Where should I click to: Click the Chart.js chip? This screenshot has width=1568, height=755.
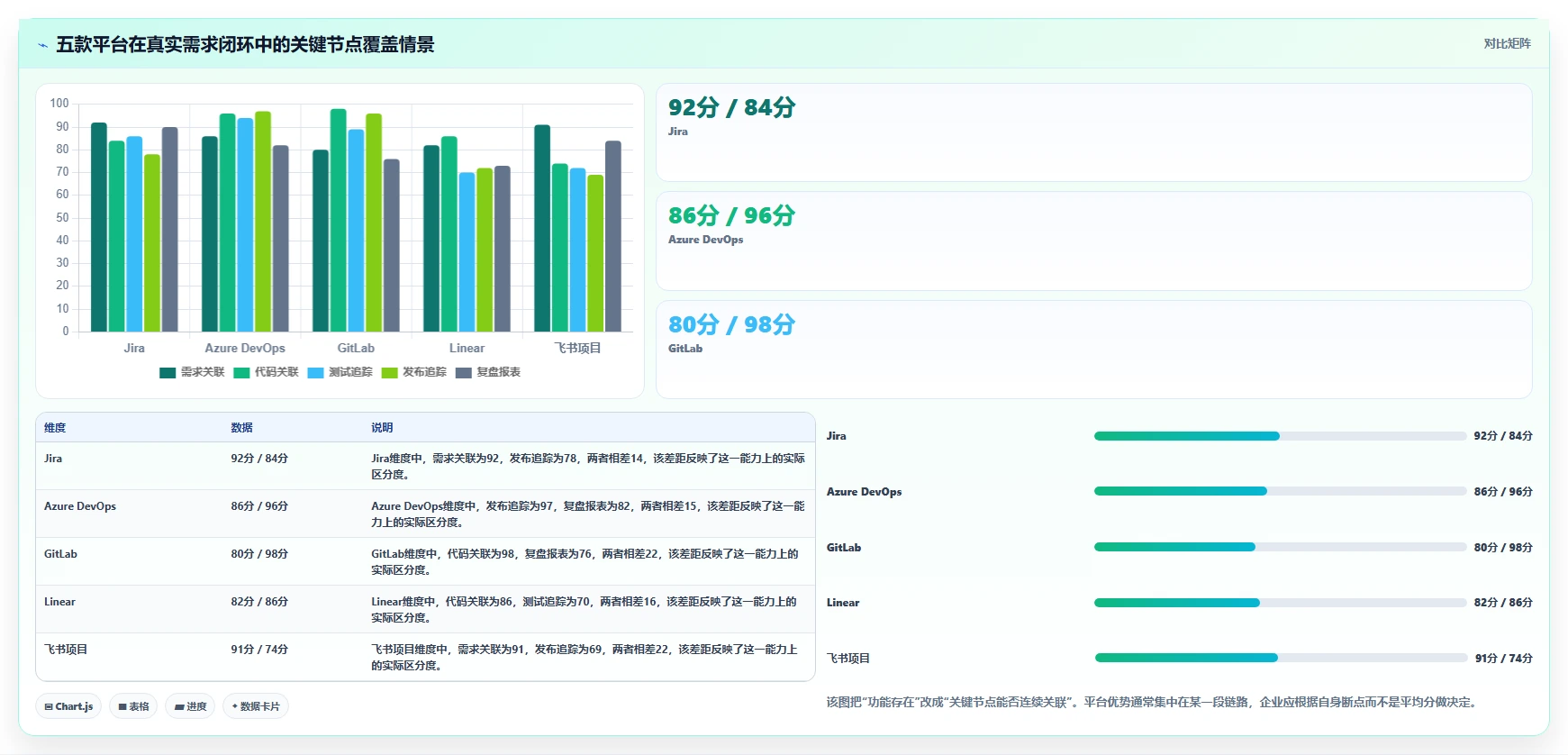68,706
